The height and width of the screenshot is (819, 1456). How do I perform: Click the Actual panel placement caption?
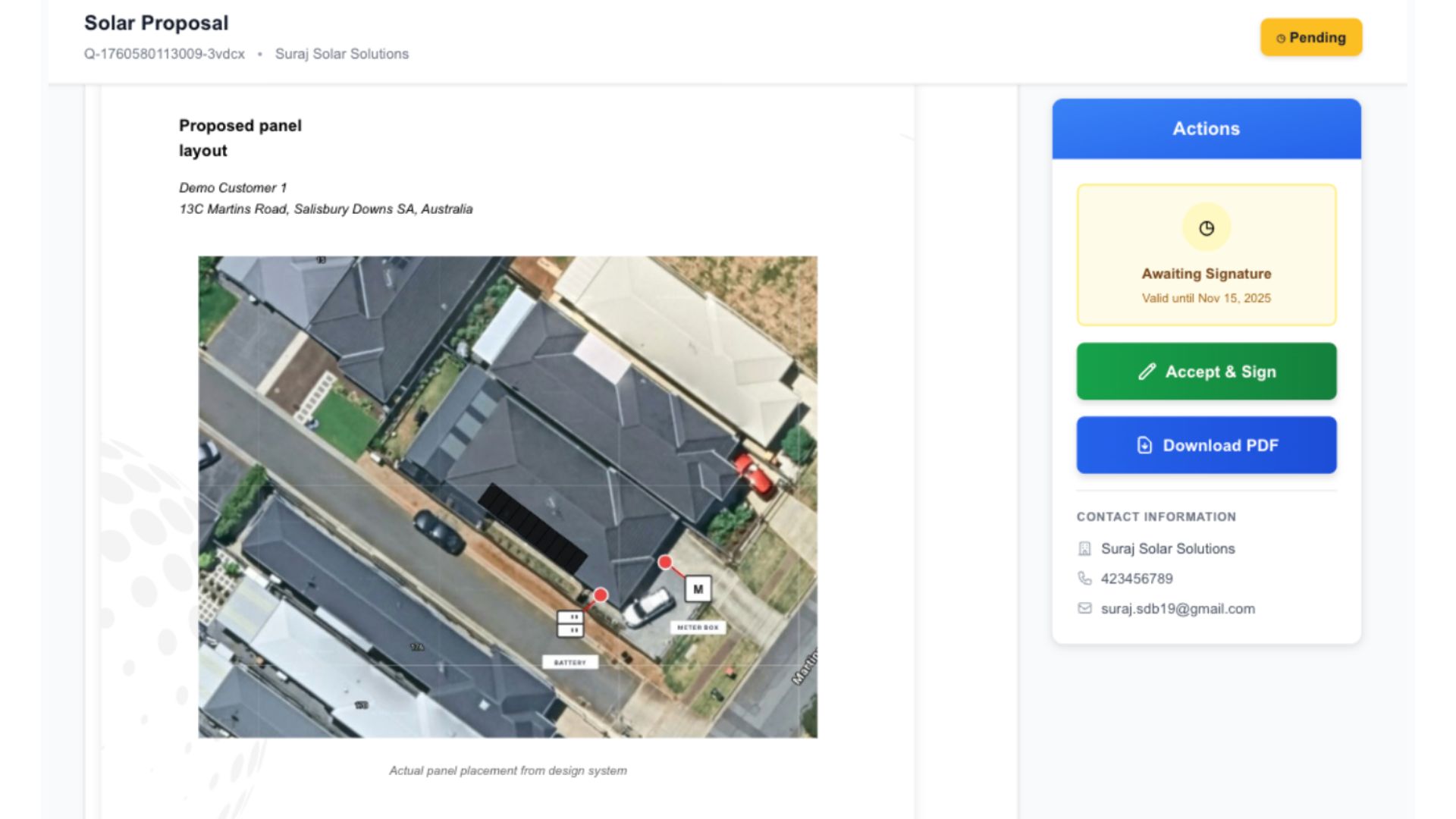pos(507,770)
